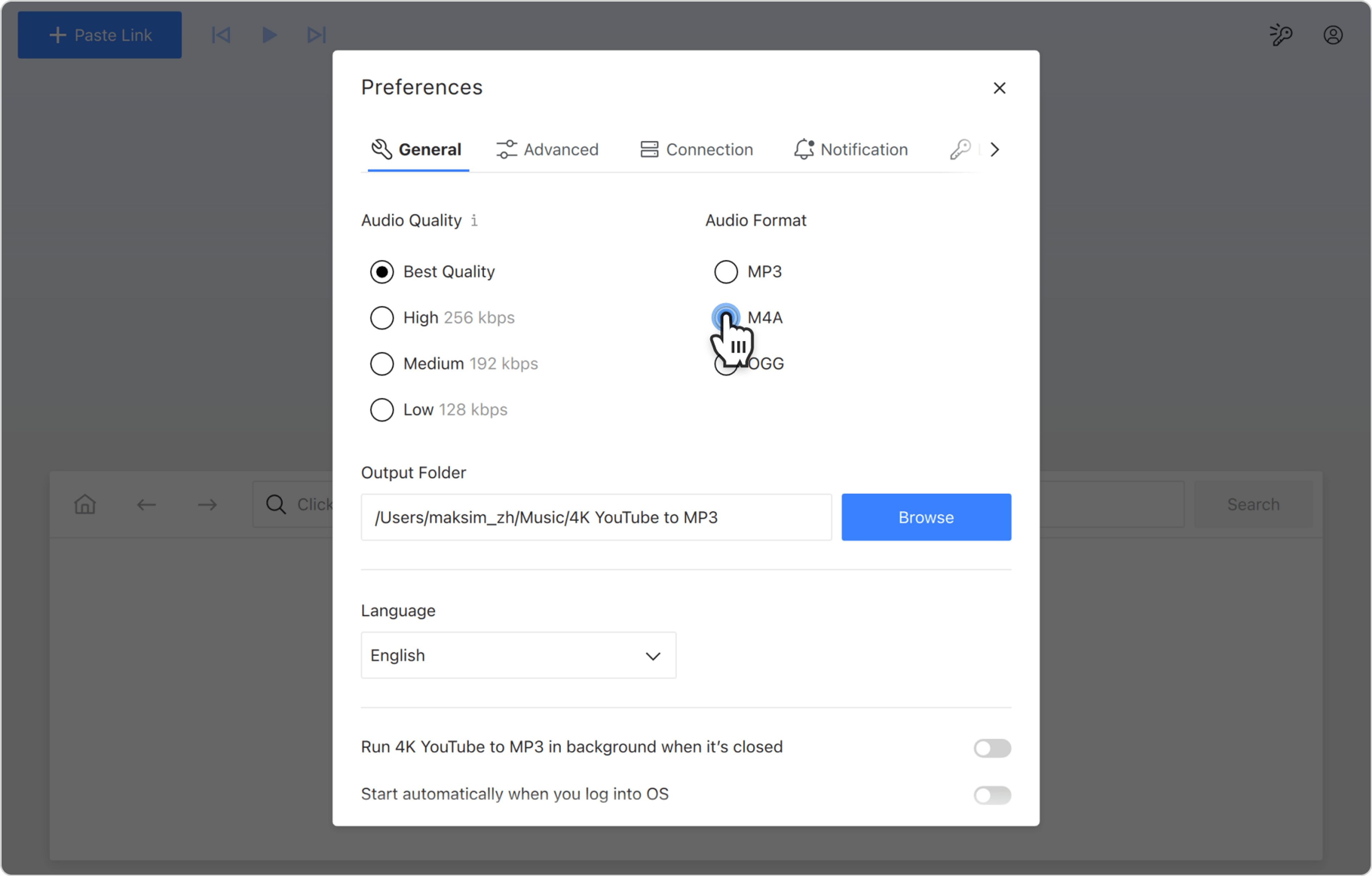
Task: Open the English language dropdown
Action: (x=518, y=655)
